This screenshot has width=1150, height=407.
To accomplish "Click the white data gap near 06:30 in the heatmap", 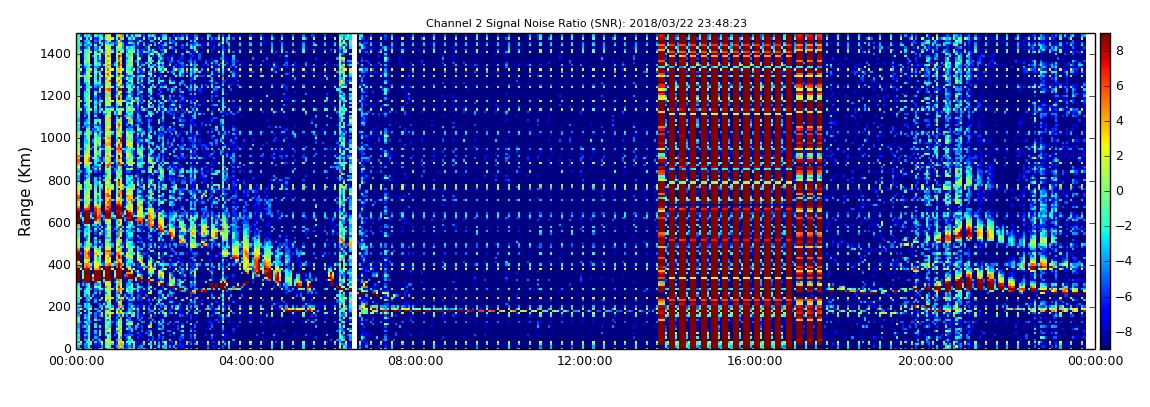I will (355, 191).
